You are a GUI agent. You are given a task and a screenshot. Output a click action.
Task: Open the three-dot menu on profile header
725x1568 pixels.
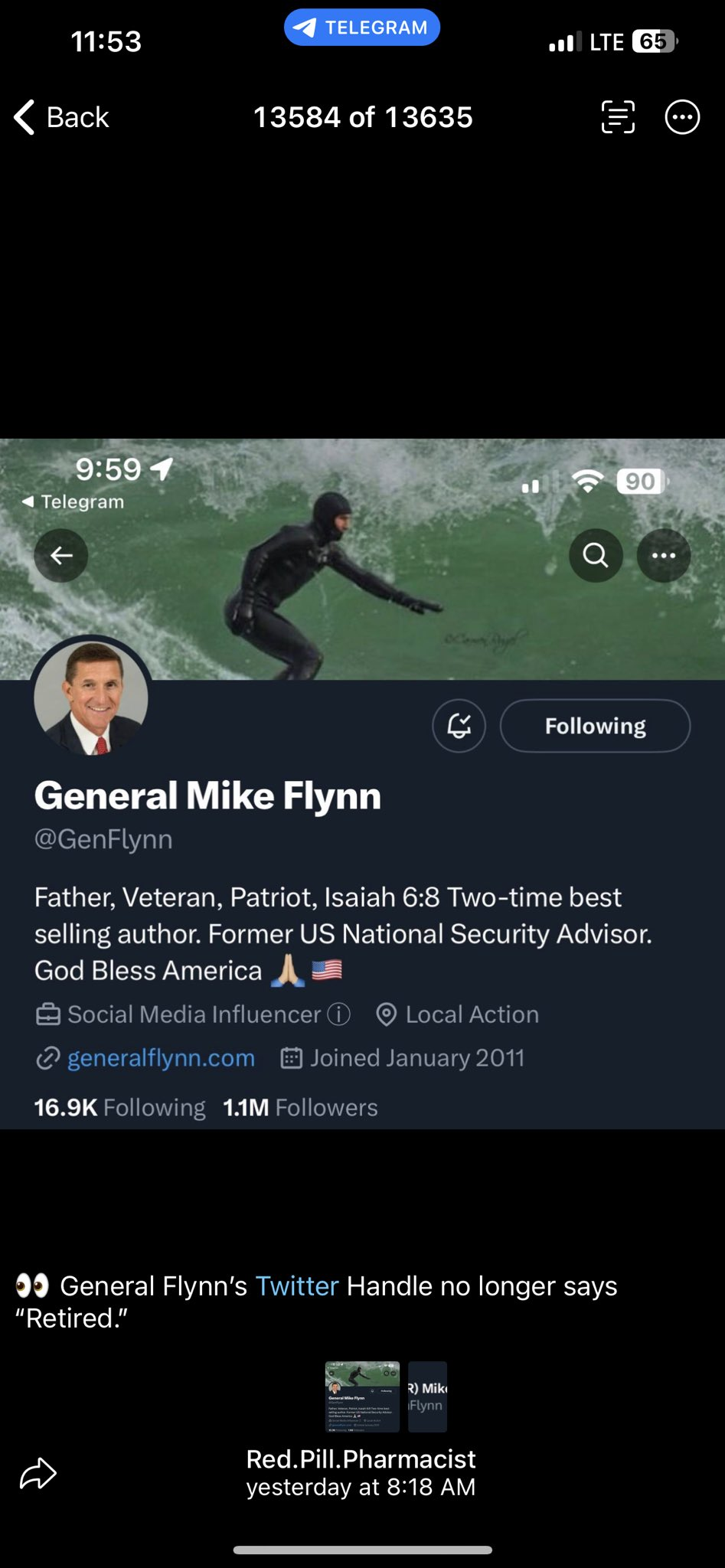click(664, 555)
